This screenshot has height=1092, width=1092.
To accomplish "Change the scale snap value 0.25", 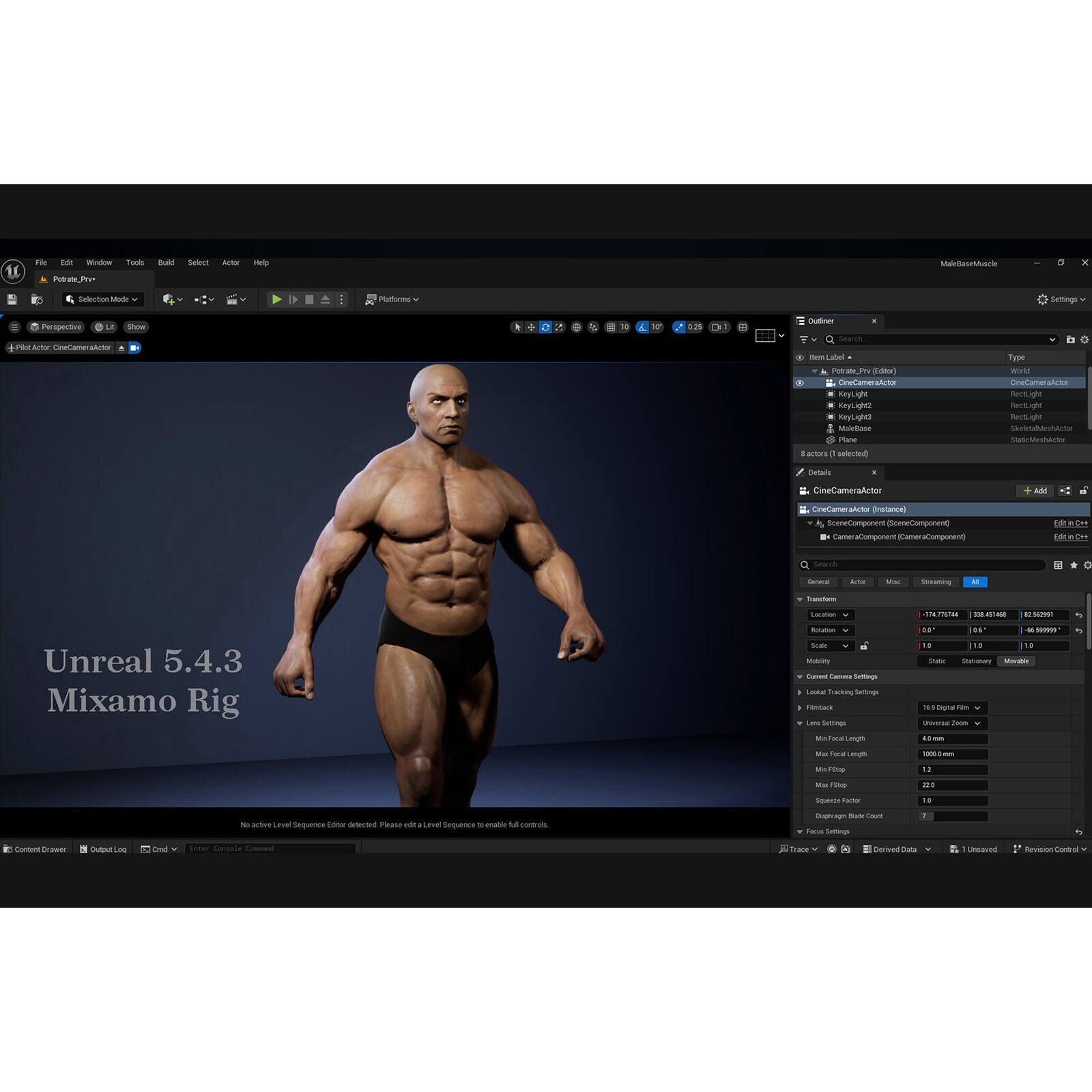I will (x=695, y=327).
